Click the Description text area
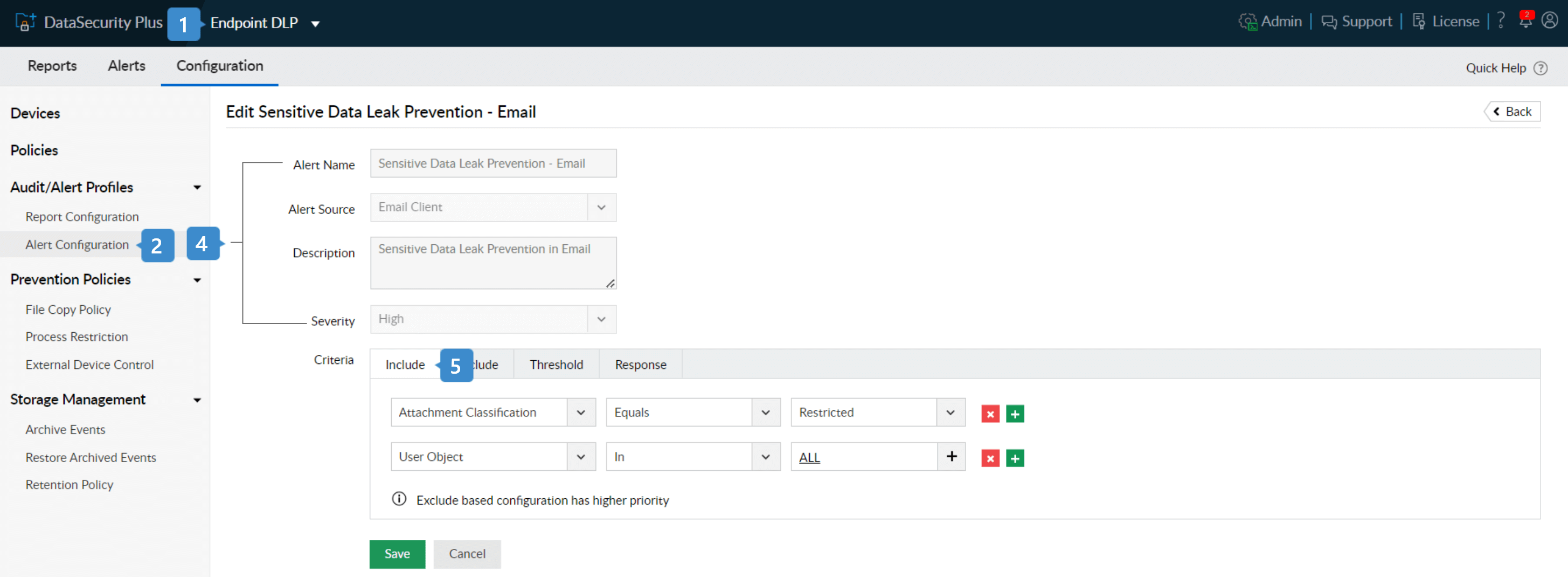Image resolution: width=1568 pixels, height=577 pixels. (x=492, y=263)
